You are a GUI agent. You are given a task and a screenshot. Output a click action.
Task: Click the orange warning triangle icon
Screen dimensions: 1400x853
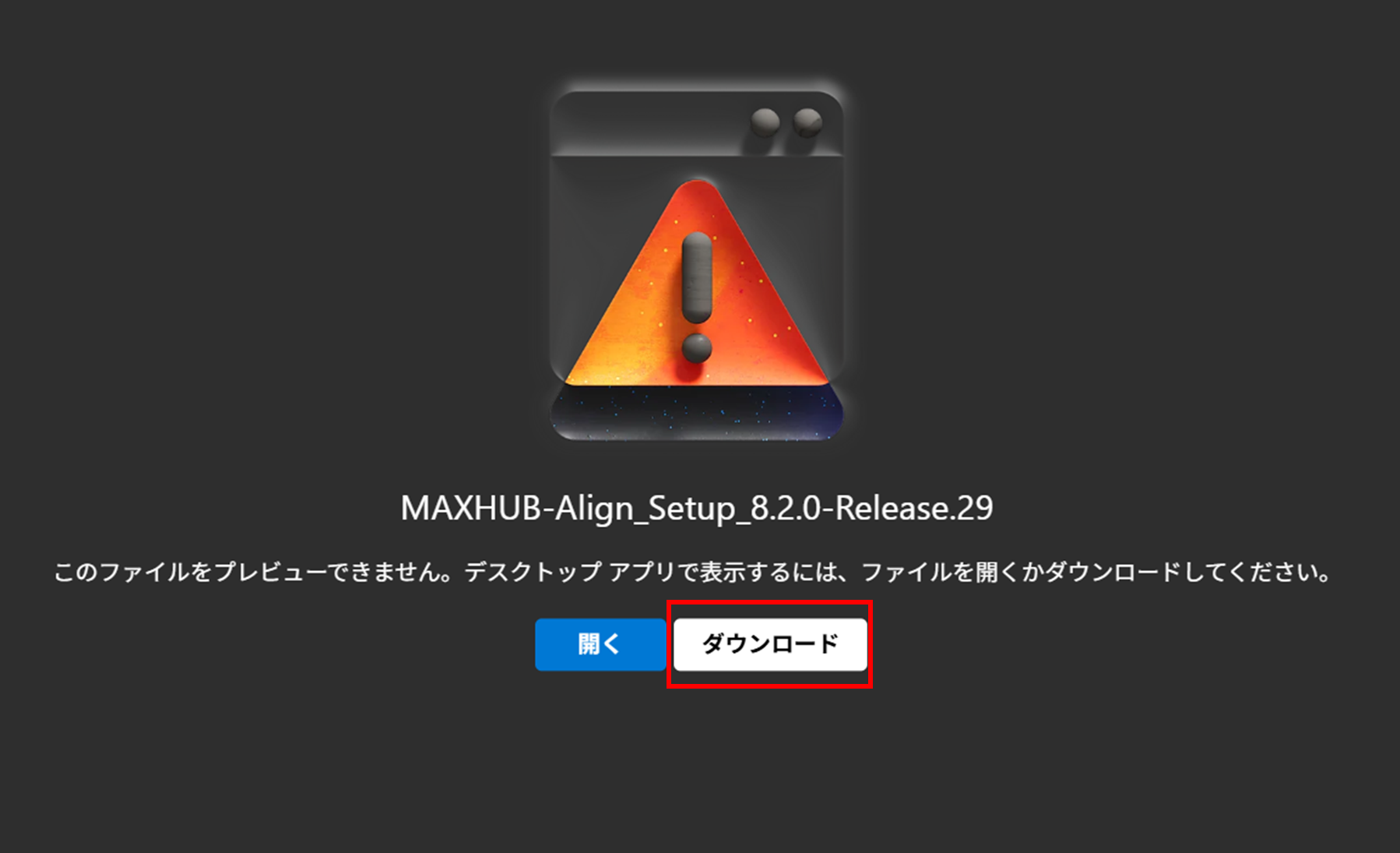point(696,284)
